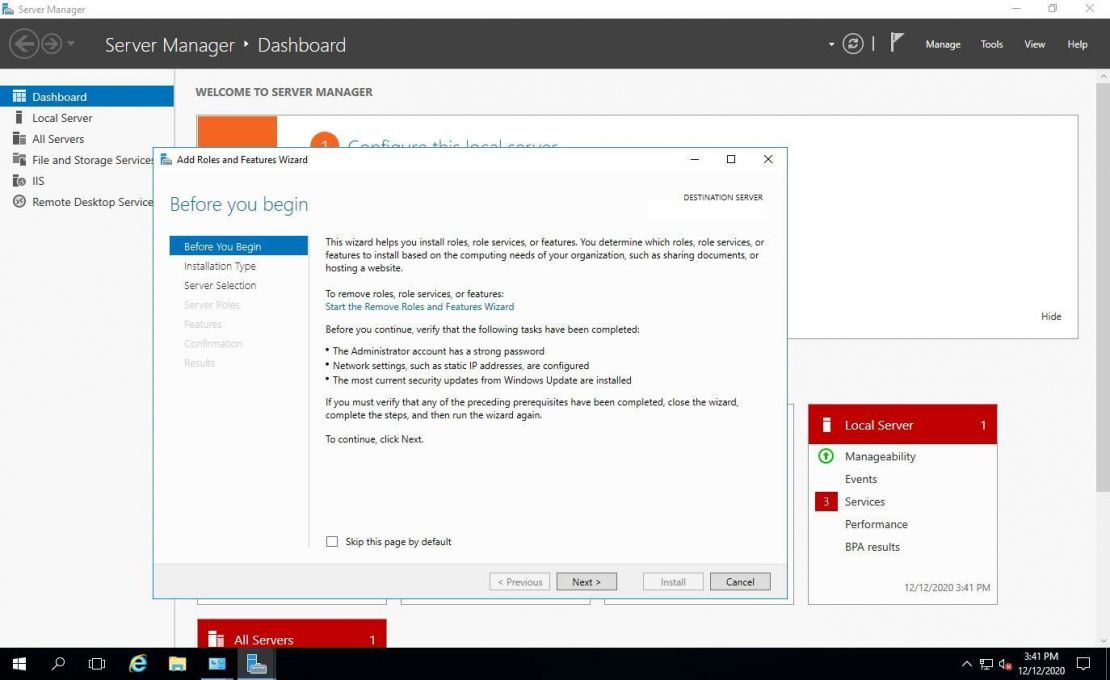Open Windows Search from the taskbar

click(57, 663)
